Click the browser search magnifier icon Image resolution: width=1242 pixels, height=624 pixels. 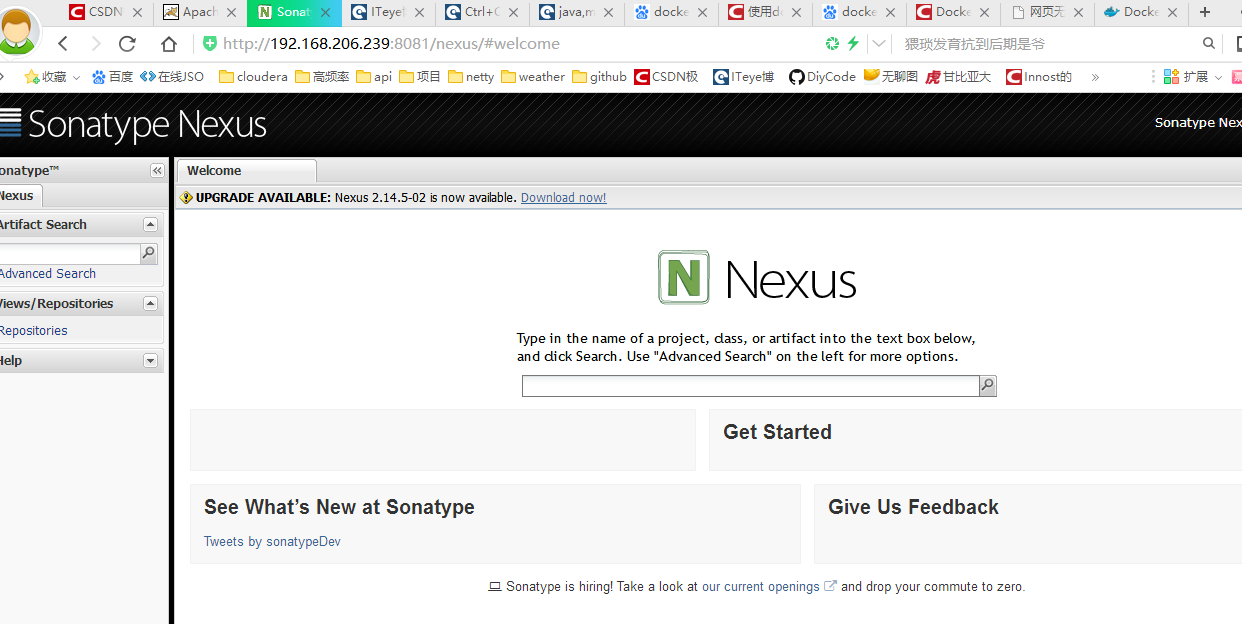coord(1209,44)
